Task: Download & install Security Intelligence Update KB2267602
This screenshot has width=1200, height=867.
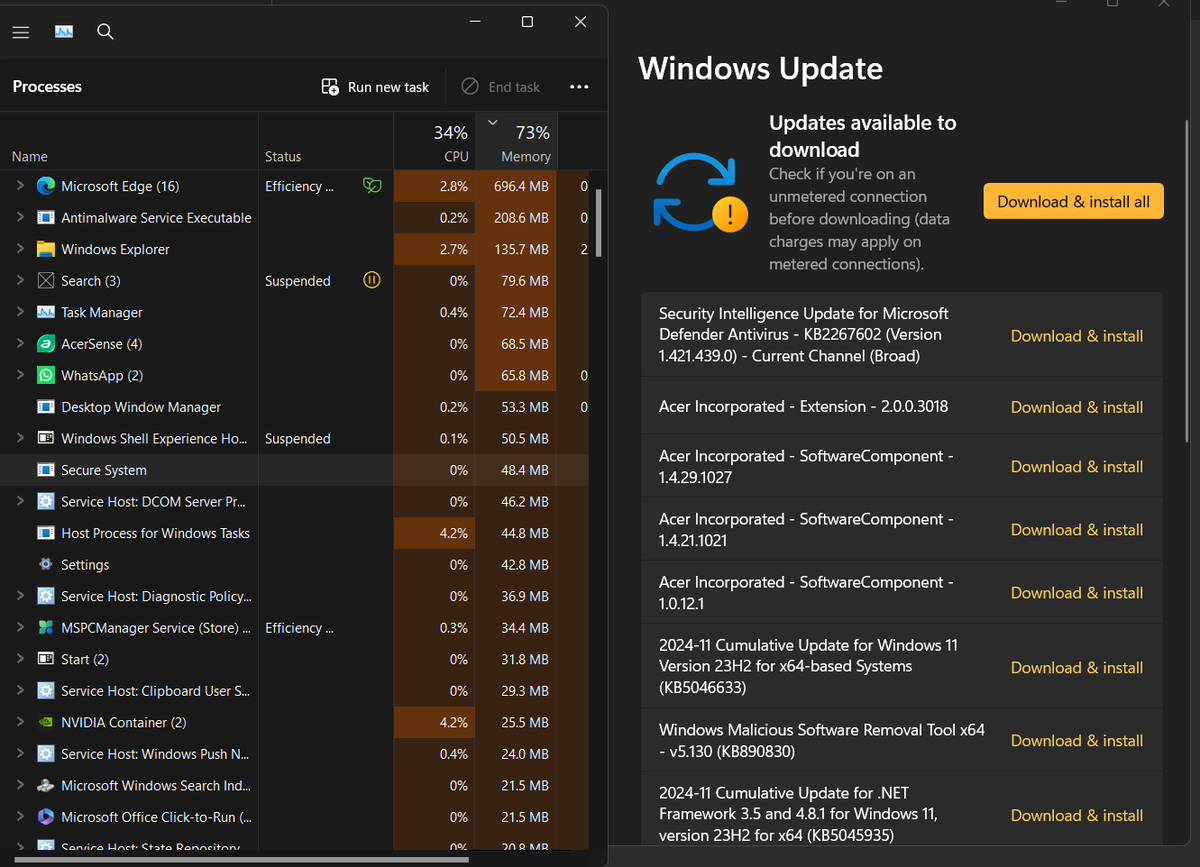Action: pyautogui.click(x=1077, y=336)
